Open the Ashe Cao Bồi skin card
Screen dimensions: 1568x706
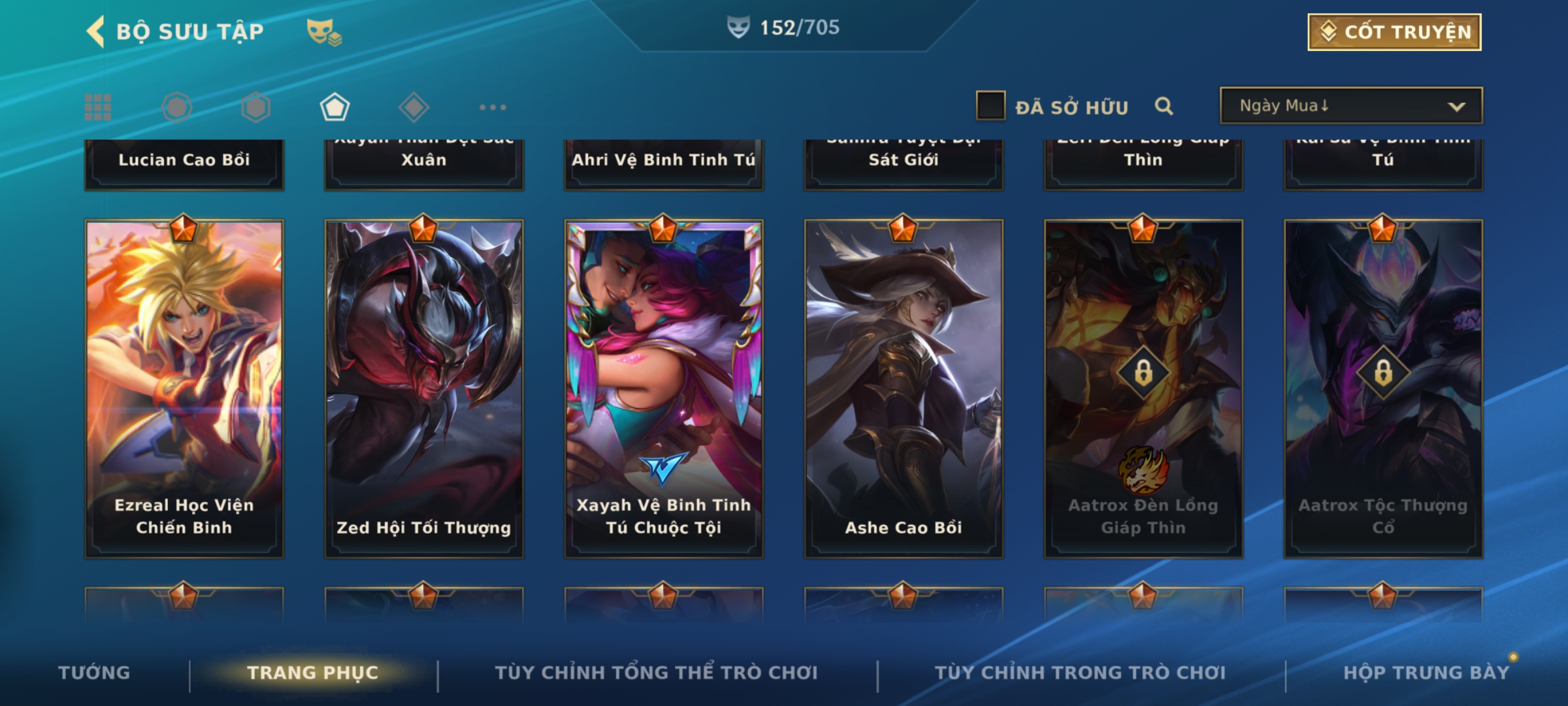[904, 389]
